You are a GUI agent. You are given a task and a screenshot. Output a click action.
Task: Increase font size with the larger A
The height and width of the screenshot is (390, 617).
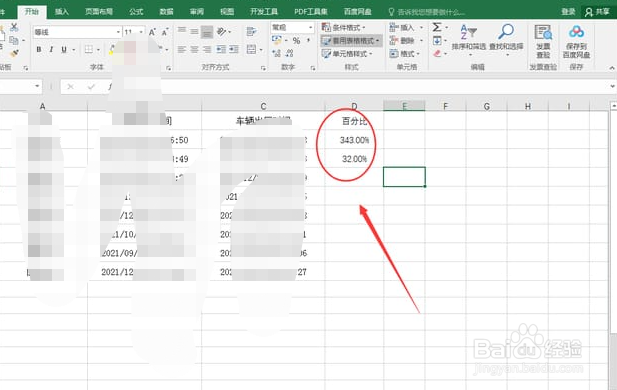point(152,32)
